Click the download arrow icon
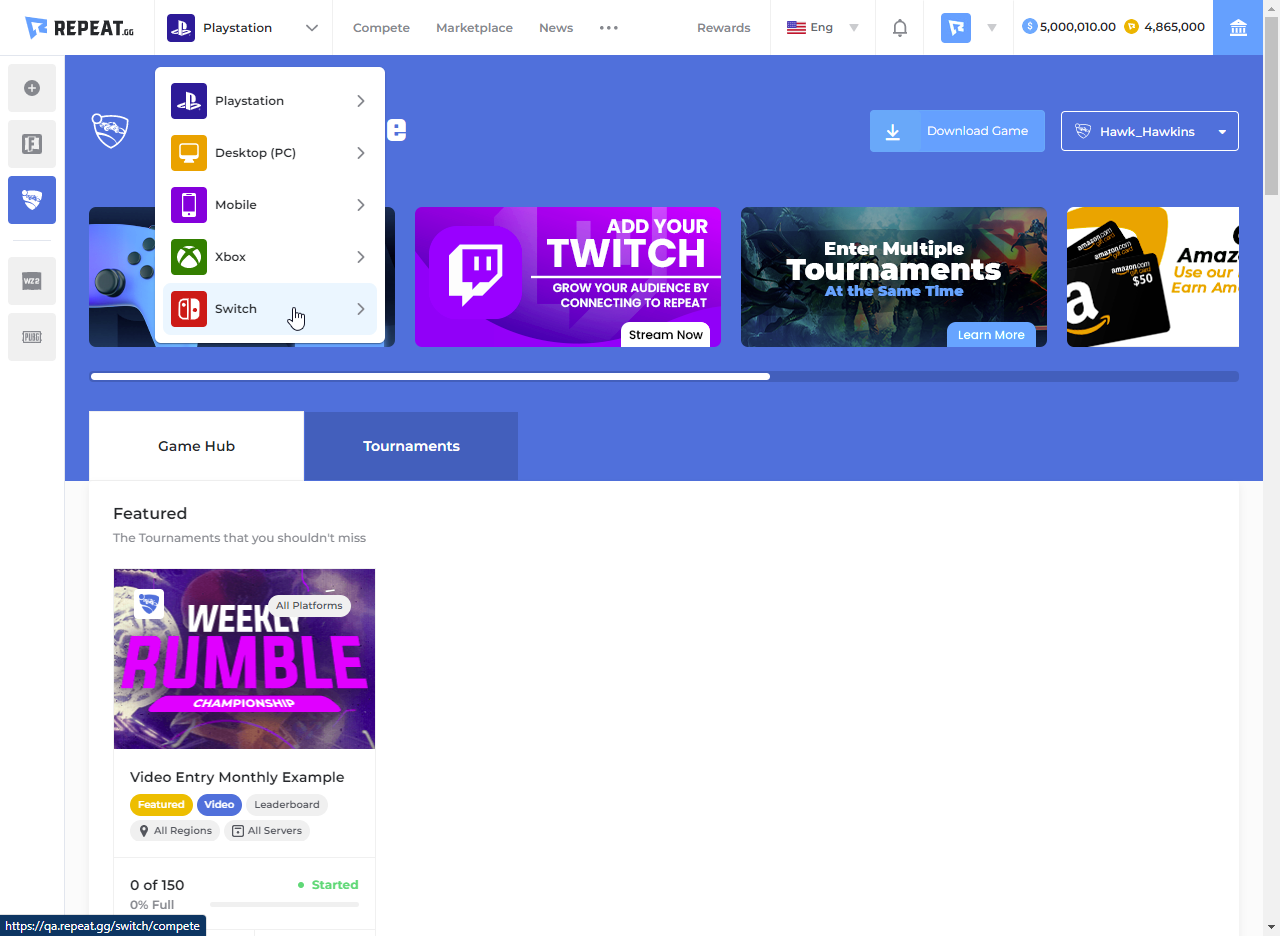 [x=893, y=131]
